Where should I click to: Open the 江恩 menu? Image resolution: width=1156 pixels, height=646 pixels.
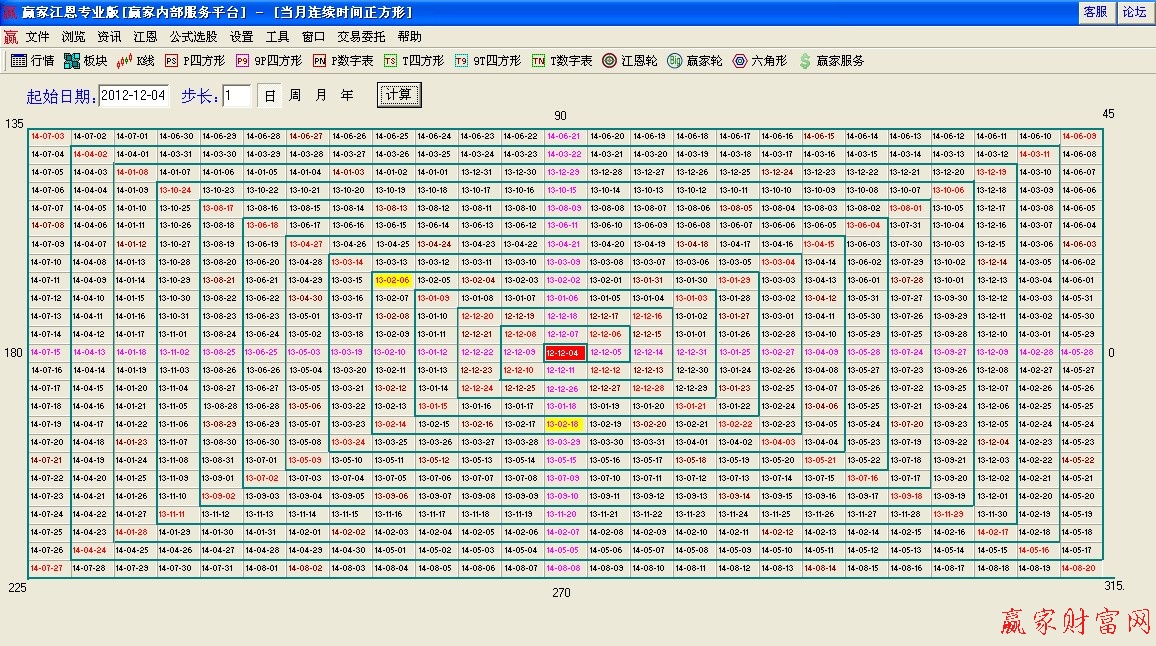[x=144, y=35]
